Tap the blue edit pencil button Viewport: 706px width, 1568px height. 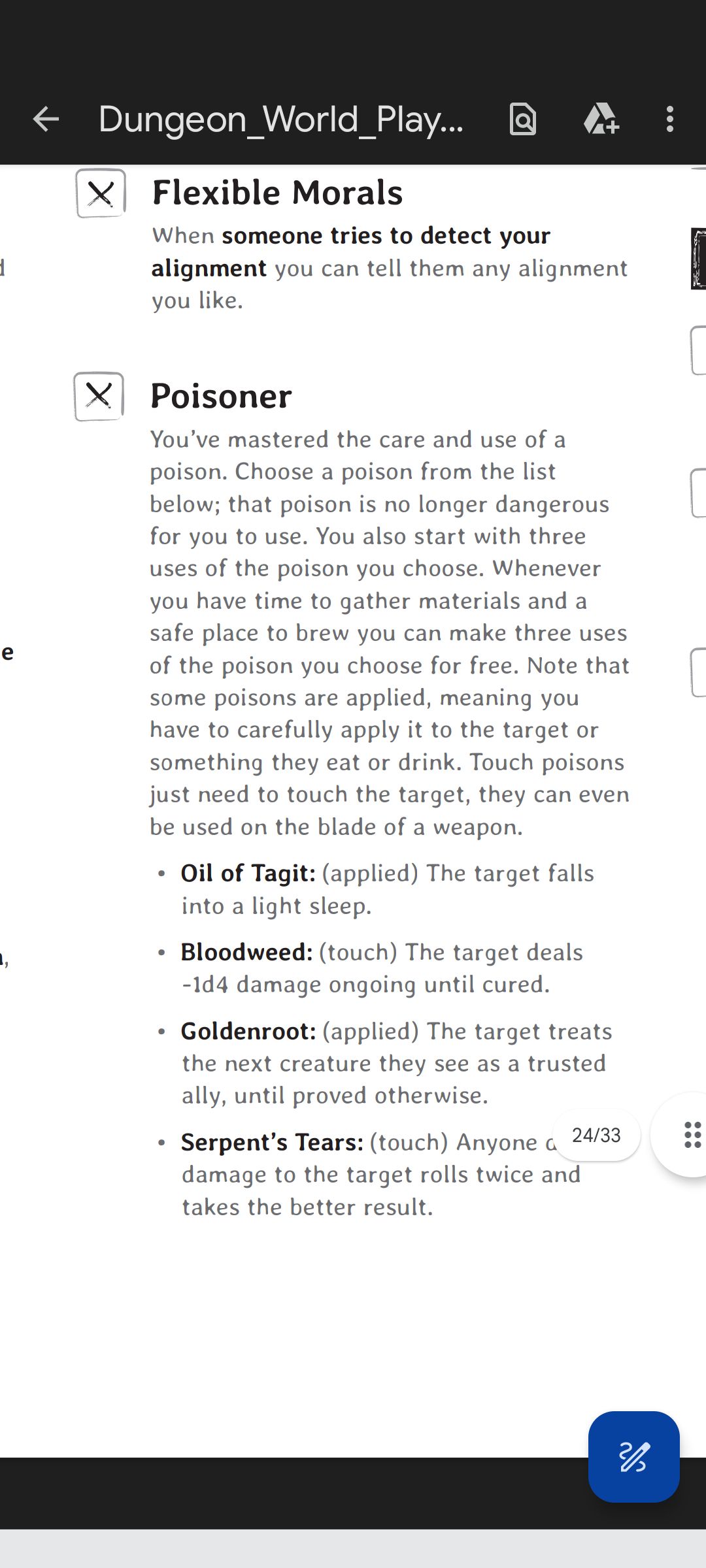tap(633, 1456)
